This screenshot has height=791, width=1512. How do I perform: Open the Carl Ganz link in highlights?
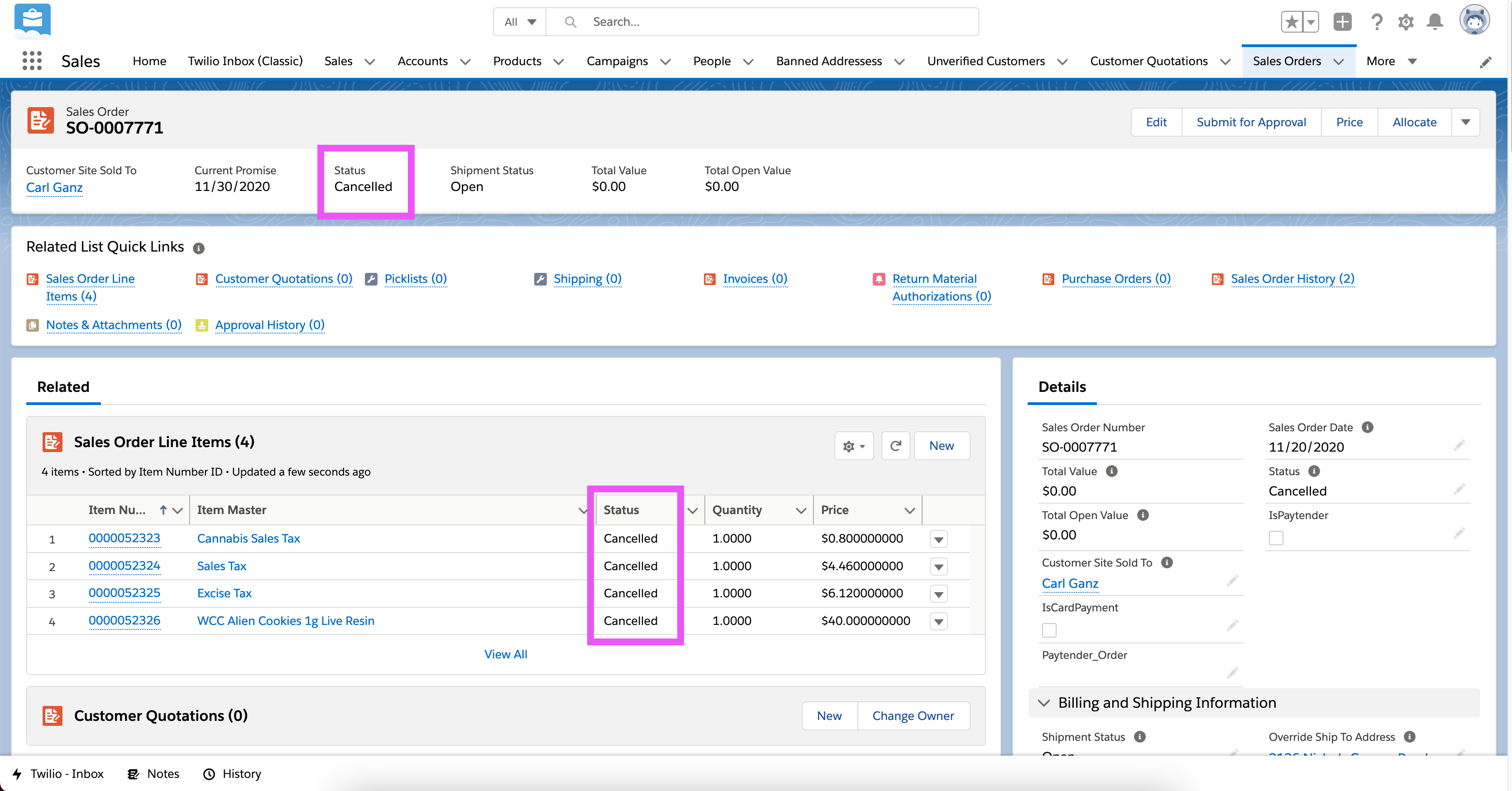point(55,188)
